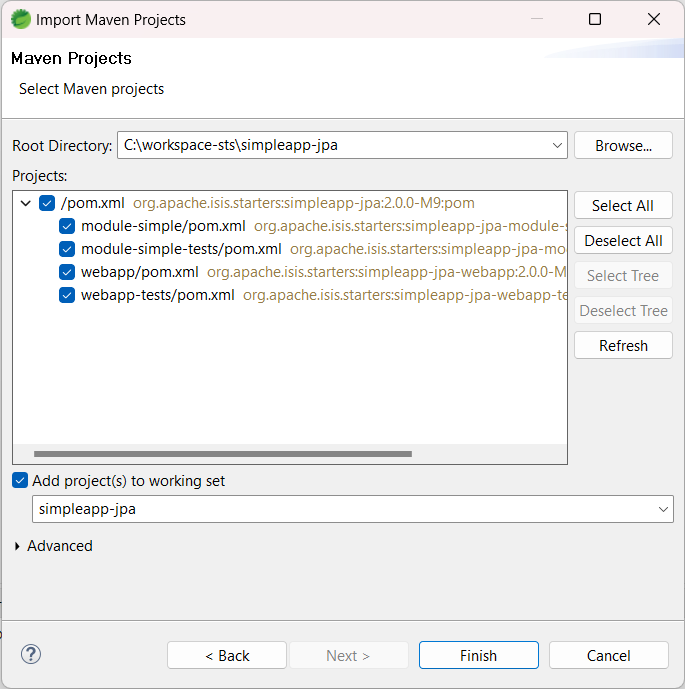This screenshot has width=685, height=689.
Task: Uncheck module-simple/pom.xml project checkbox
Action: tap(67, 226)
